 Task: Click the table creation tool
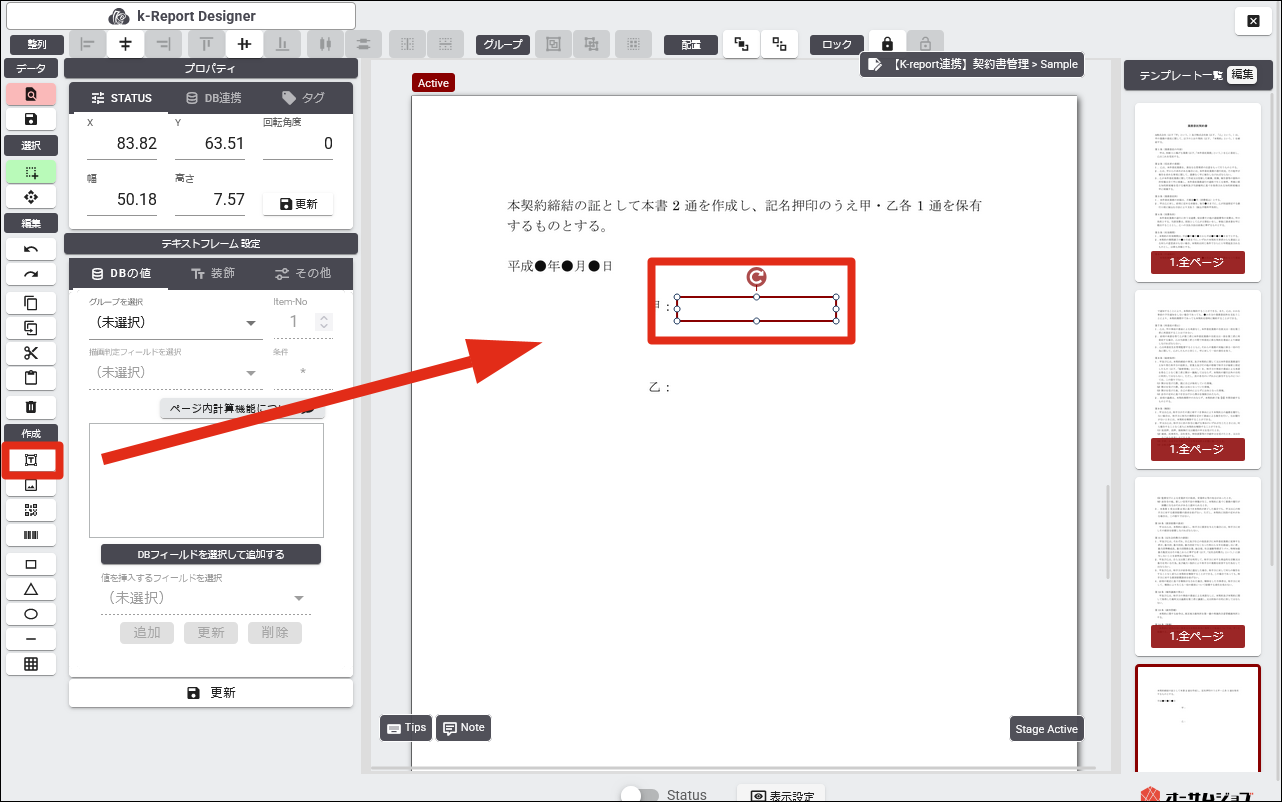pos(31,663)
